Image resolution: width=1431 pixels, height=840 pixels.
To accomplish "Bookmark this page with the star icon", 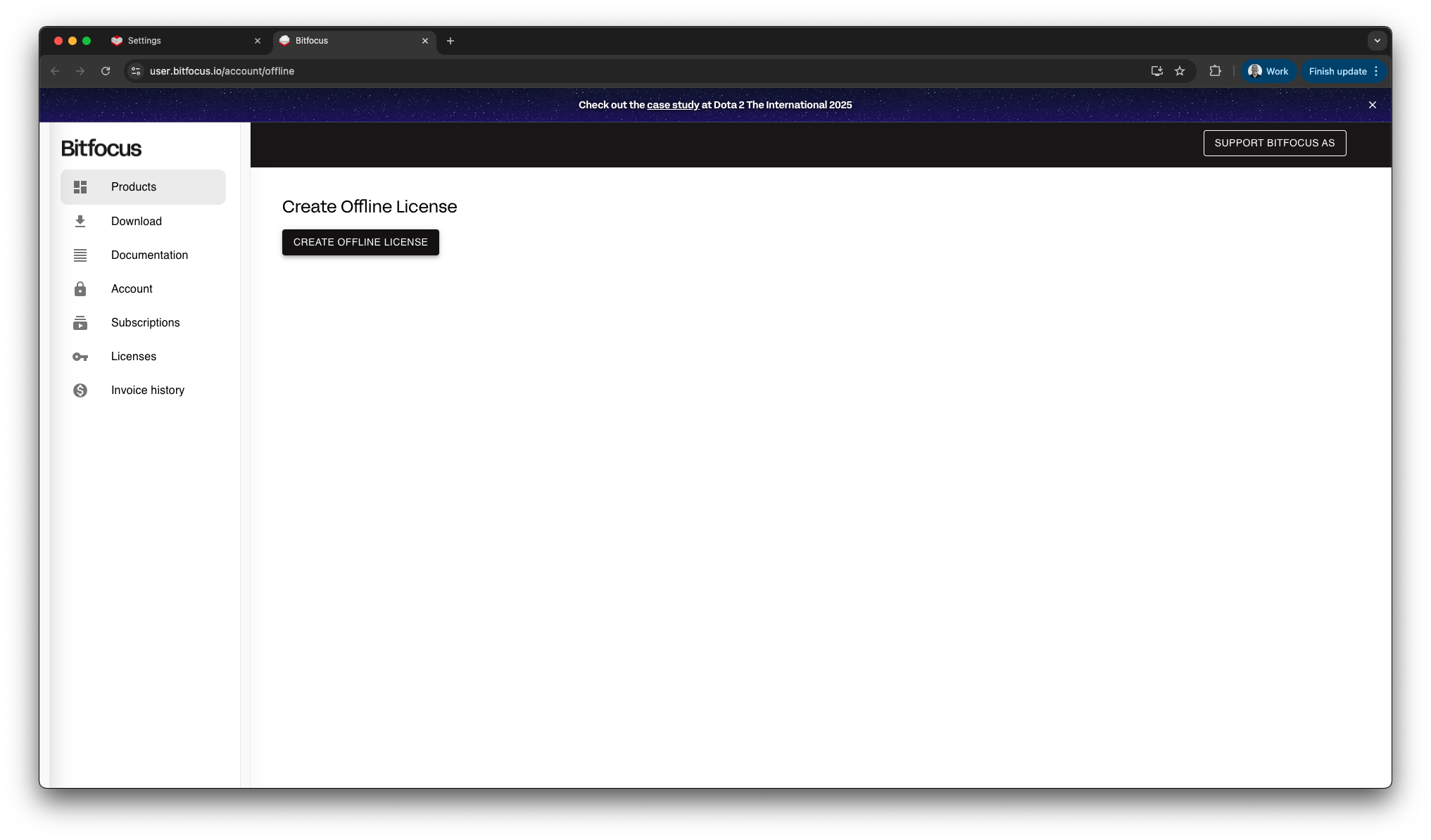I will coord(1180,71).
